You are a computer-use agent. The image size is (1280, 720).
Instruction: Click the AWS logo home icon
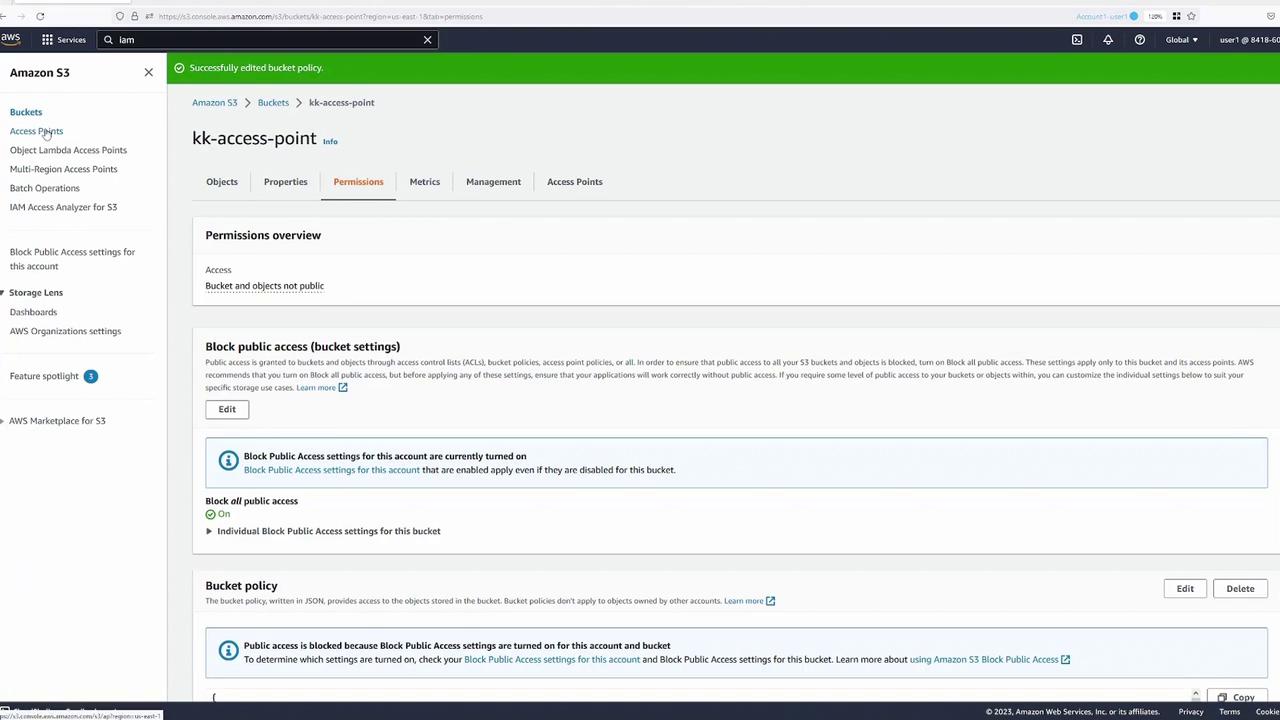pyautogui.click(x=10, y=39)
